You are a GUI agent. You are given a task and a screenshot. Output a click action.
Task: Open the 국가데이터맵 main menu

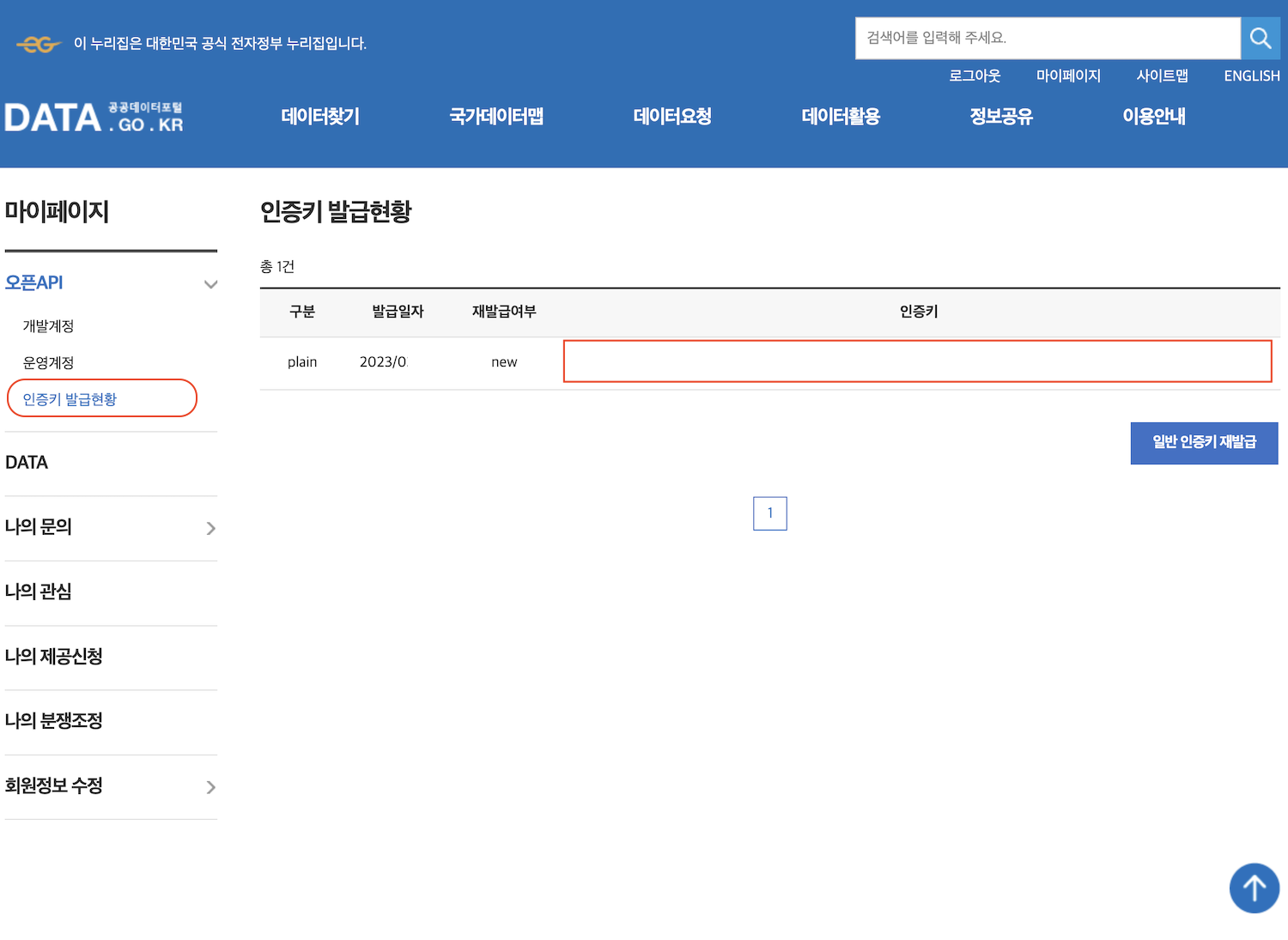coord(496,117)
